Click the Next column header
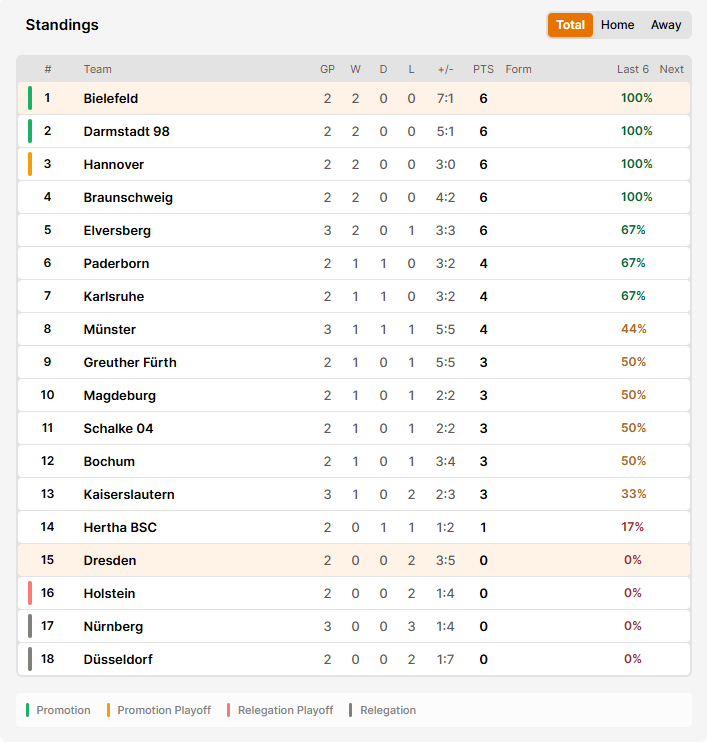The width and height of the screenshot is (707, 742). click(x=672, y=69)
